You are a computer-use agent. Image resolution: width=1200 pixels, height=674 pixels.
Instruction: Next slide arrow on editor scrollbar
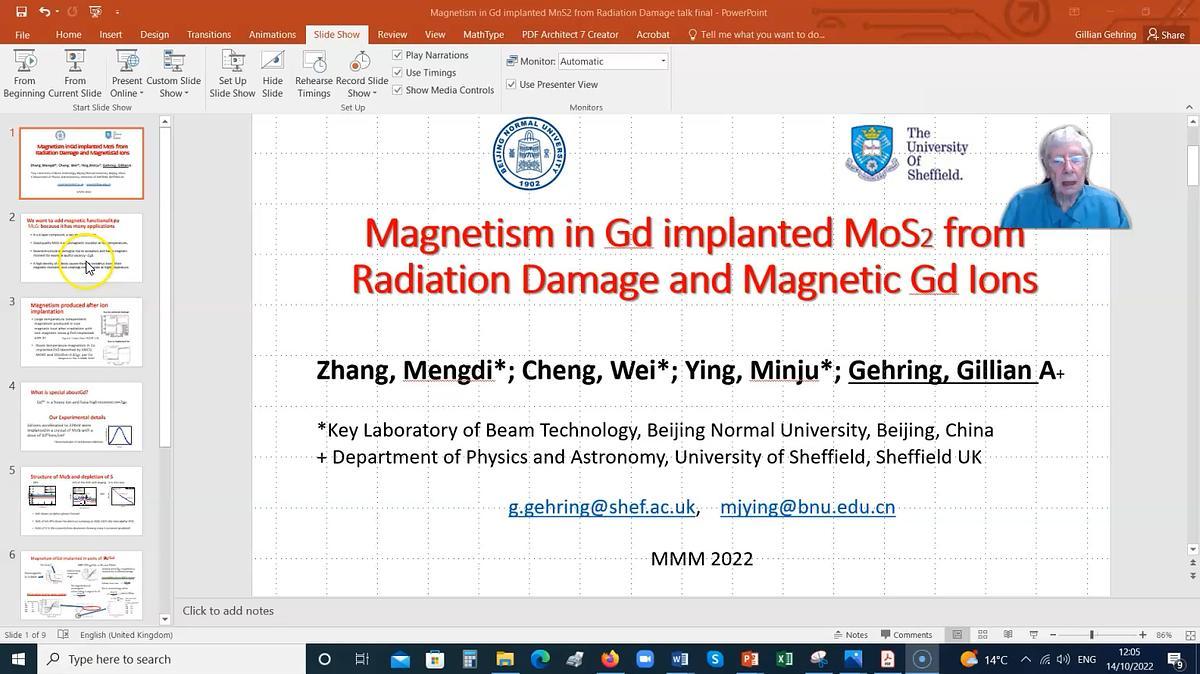coord(1193,576)
